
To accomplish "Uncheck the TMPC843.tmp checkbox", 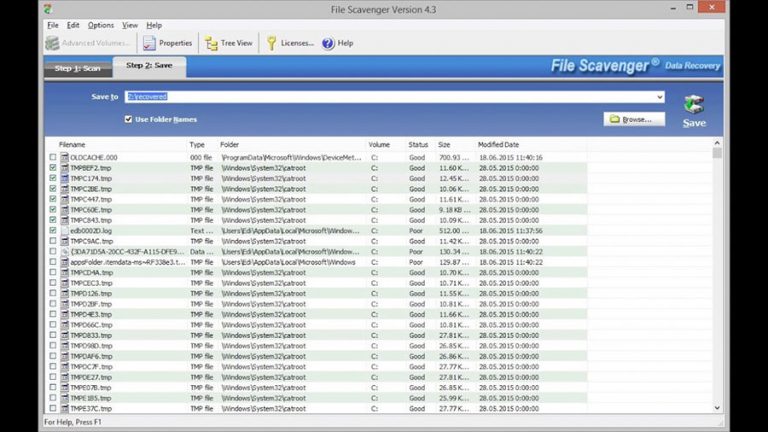I will click(x=52, y=220).
